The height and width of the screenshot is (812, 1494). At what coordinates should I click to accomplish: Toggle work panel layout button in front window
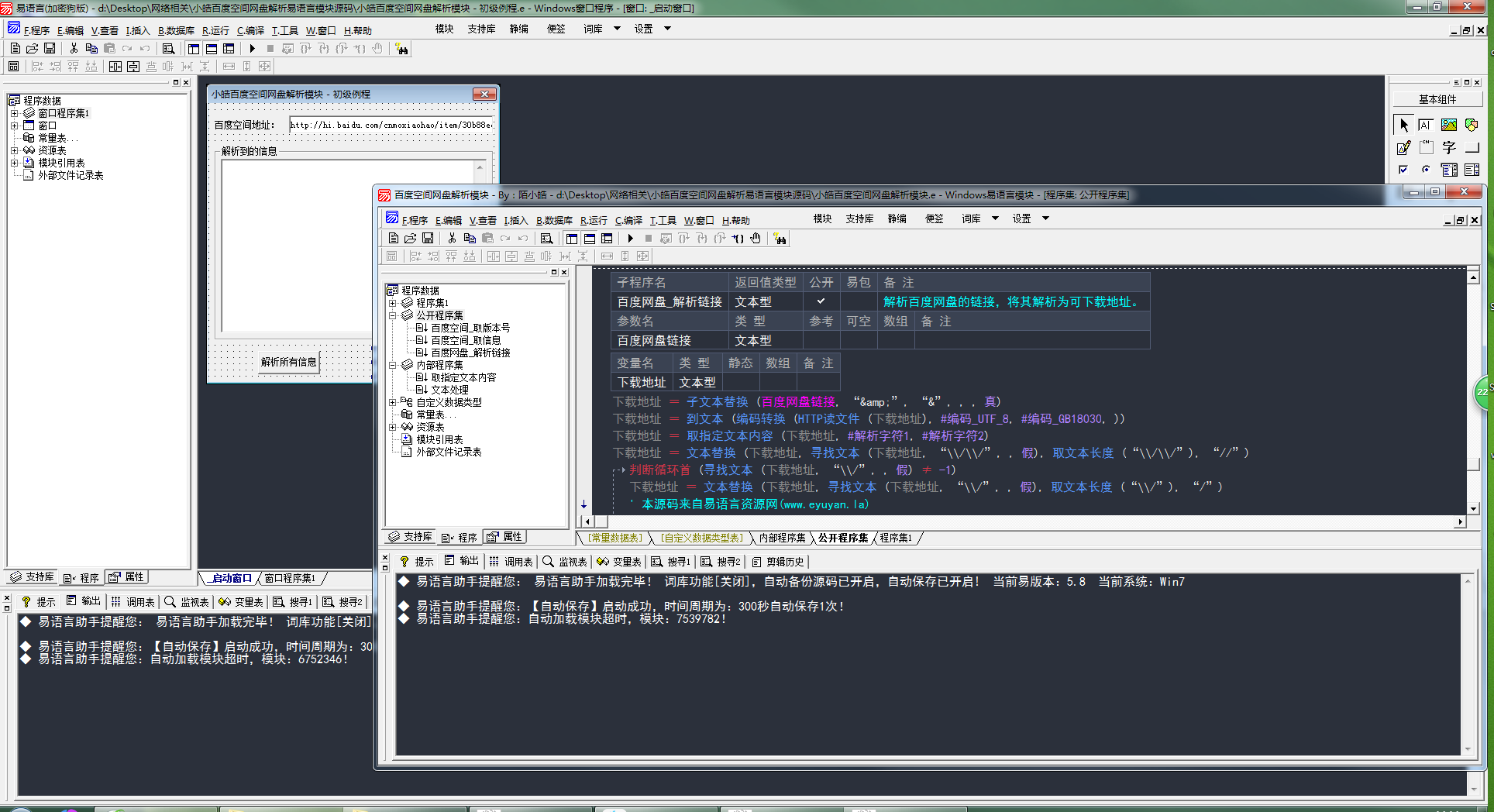[571, 239]
